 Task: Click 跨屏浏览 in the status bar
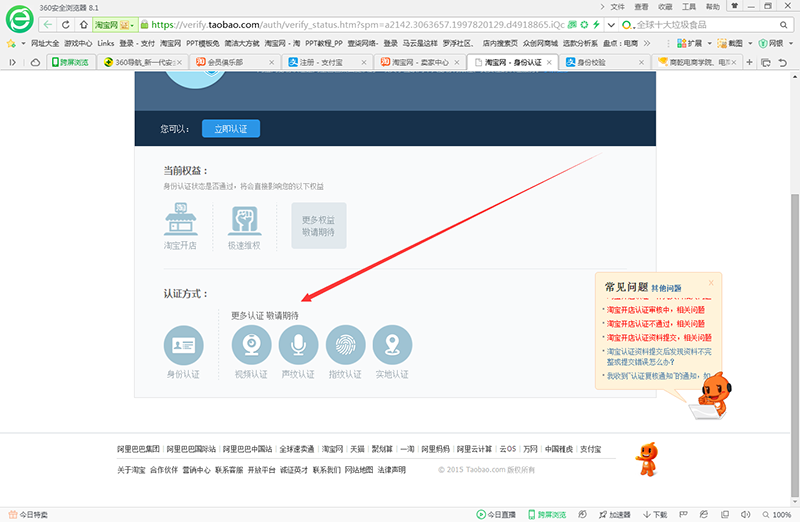click(x=547, y=514)
